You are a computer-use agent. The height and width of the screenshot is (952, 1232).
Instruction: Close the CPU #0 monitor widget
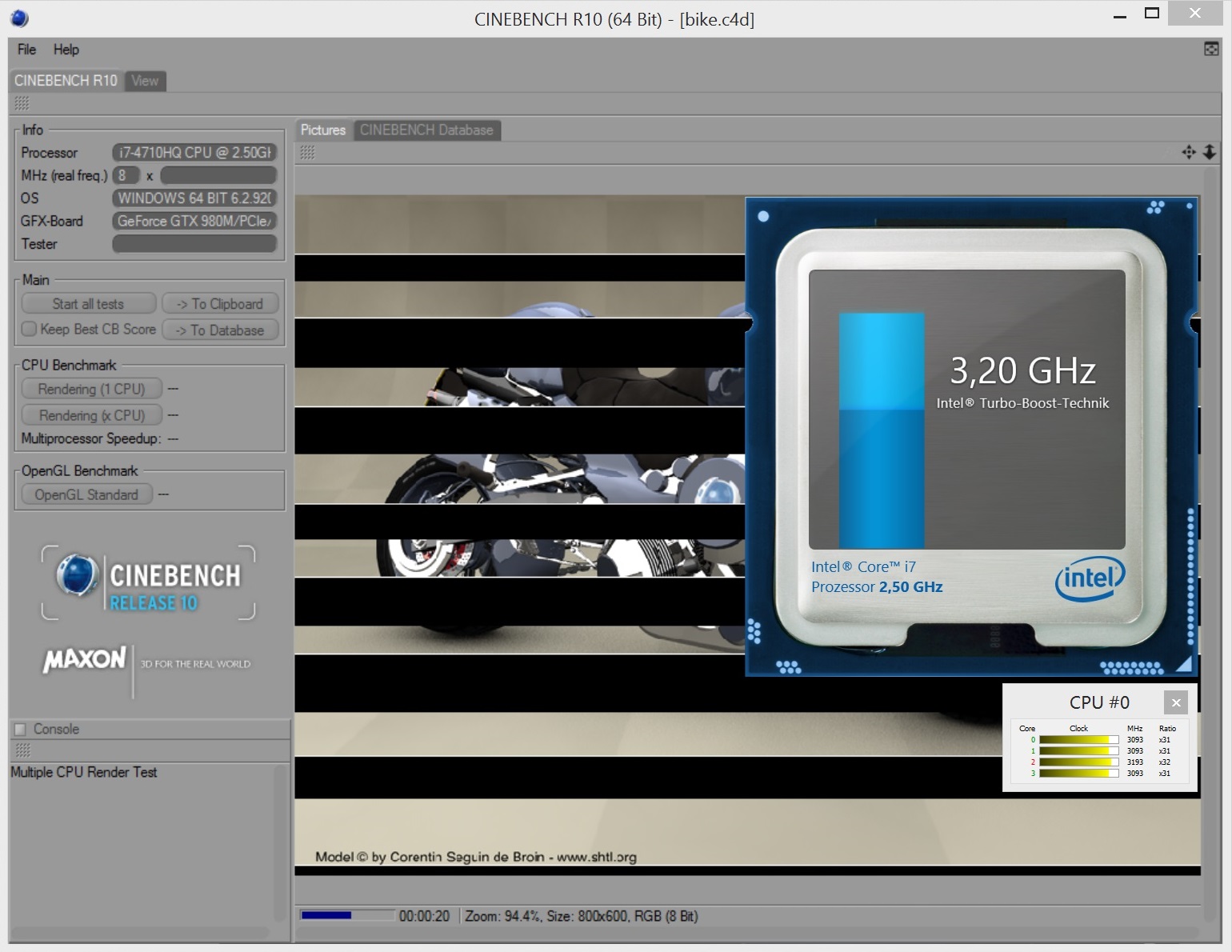coord(1176,702)
